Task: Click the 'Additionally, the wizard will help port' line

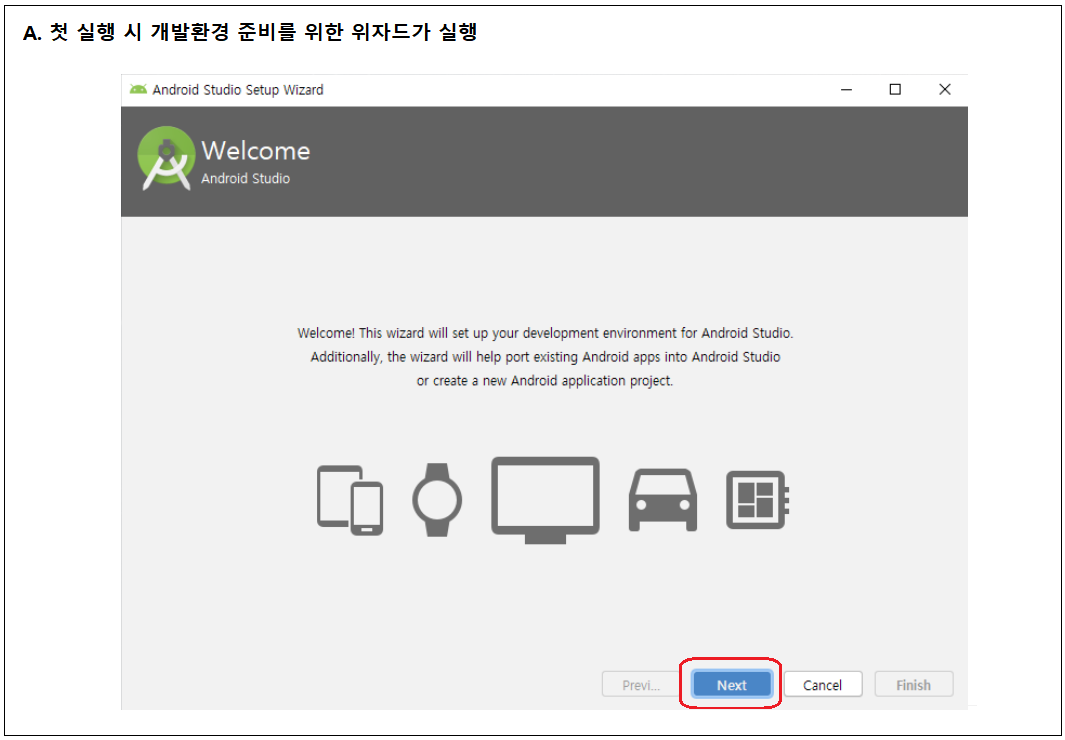Action: [x=545, y=357]
